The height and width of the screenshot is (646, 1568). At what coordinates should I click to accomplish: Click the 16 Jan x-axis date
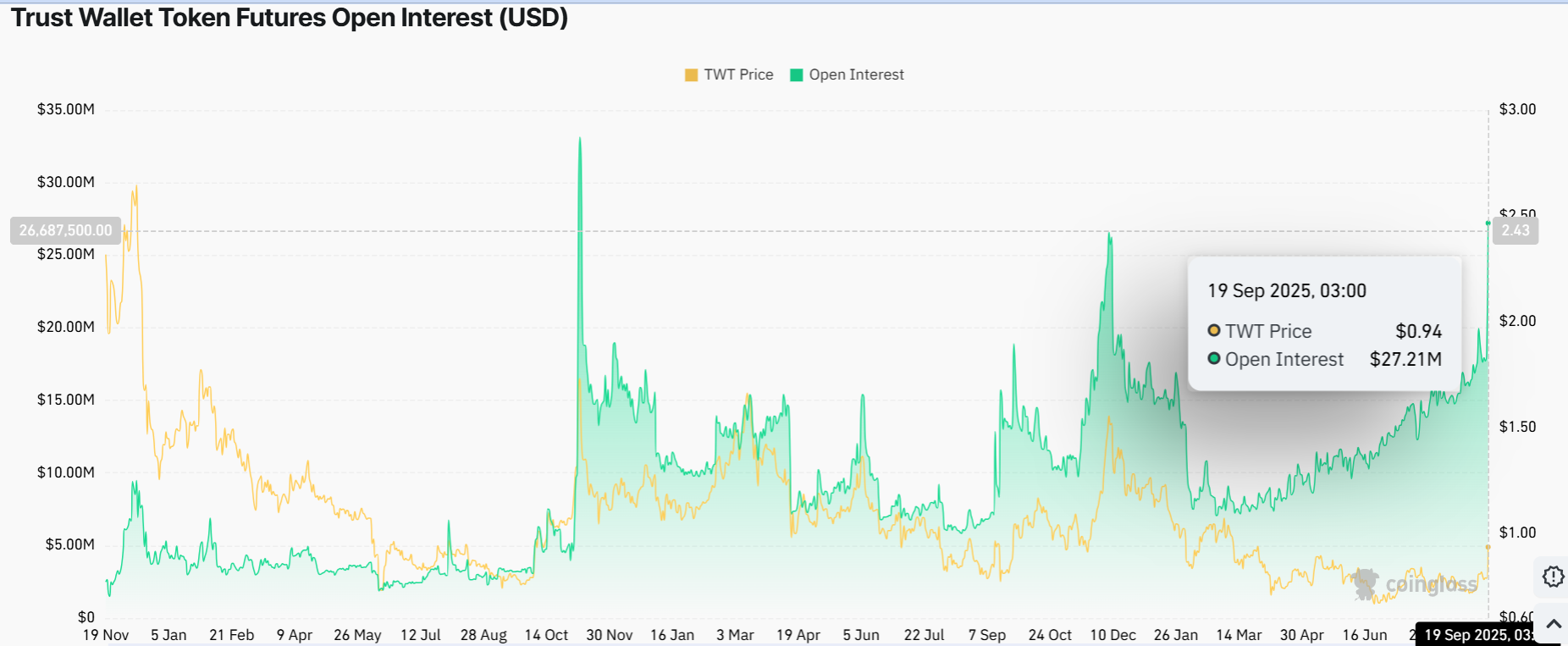(672, 635)
